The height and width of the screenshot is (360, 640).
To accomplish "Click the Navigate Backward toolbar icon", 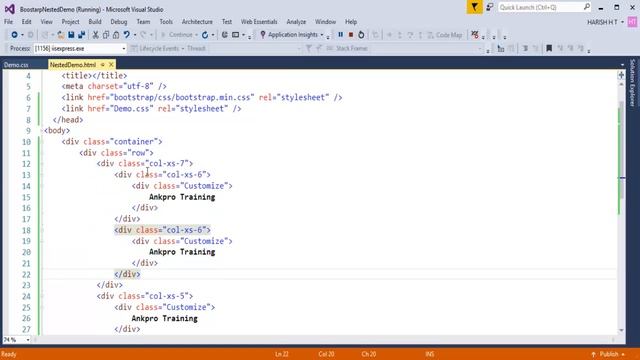I will (14, 35).
